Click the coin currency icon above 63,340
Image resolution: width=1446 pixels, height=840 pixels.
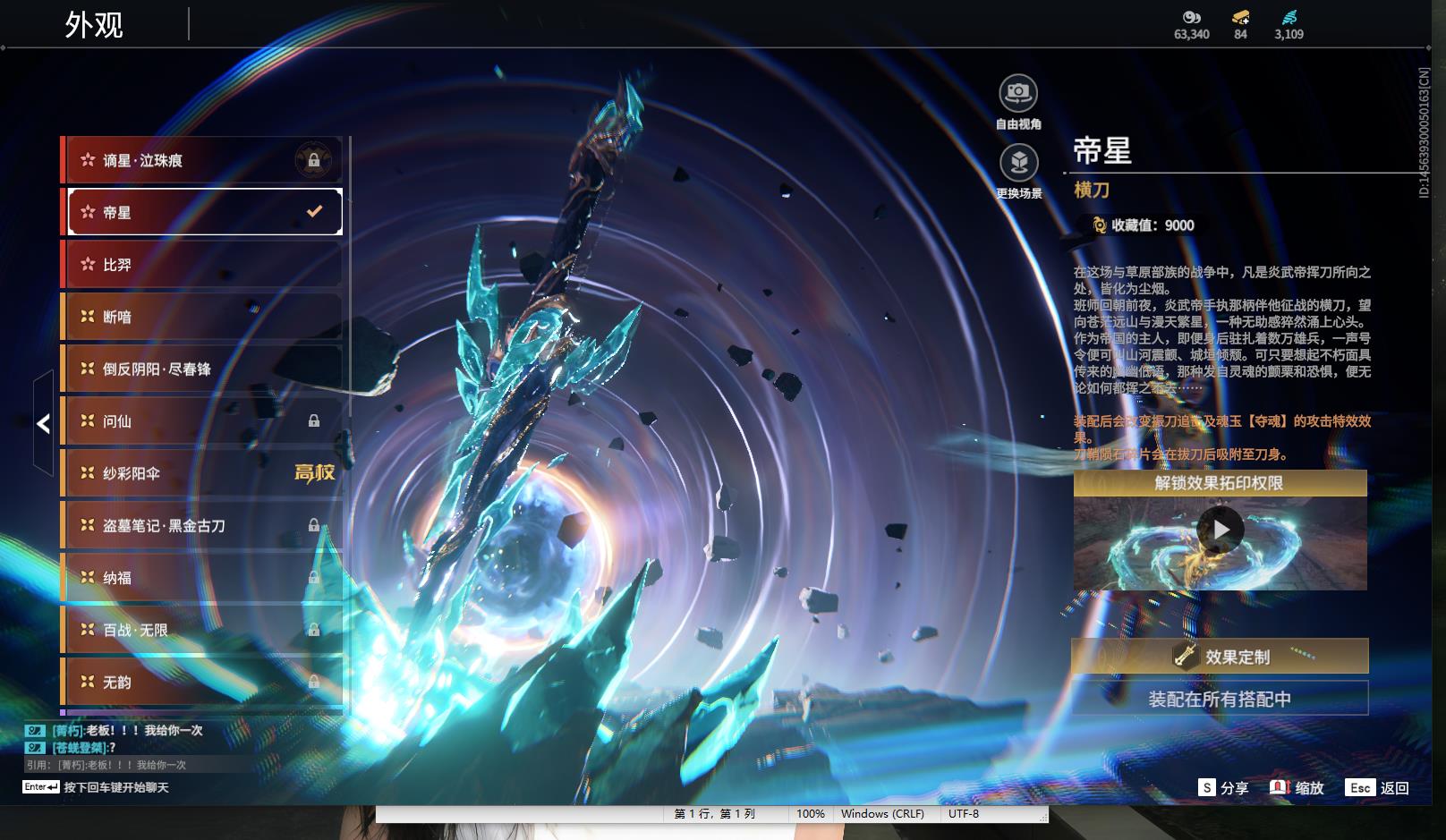click(x=1192, y=17)
